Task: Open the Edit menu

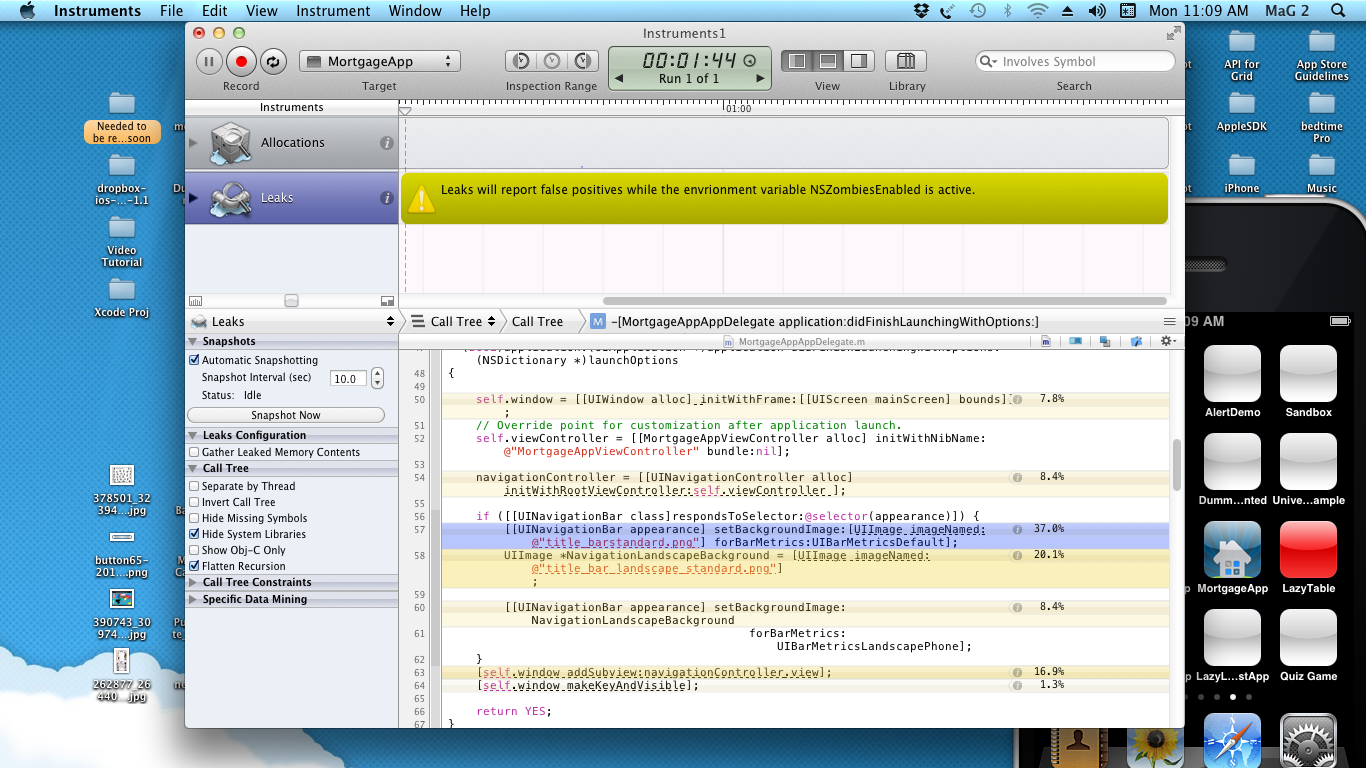Action: pos(214,11)
